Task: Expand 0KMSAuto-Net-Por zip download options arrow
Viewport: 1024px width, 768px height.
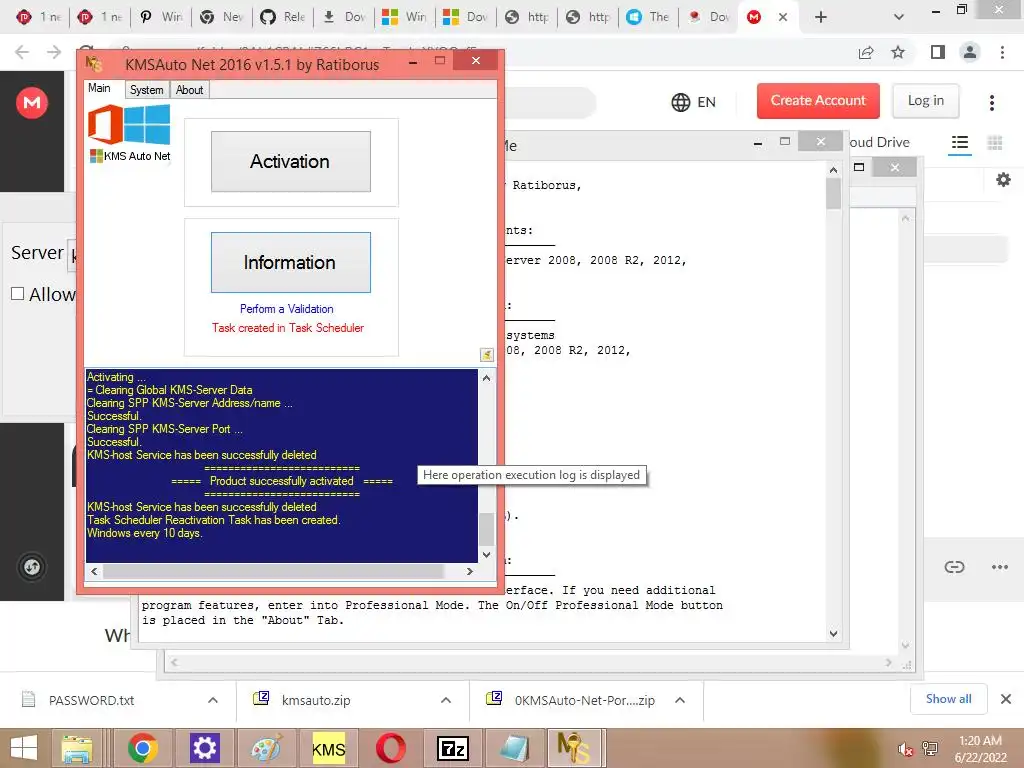Action: tap(680, 700)
